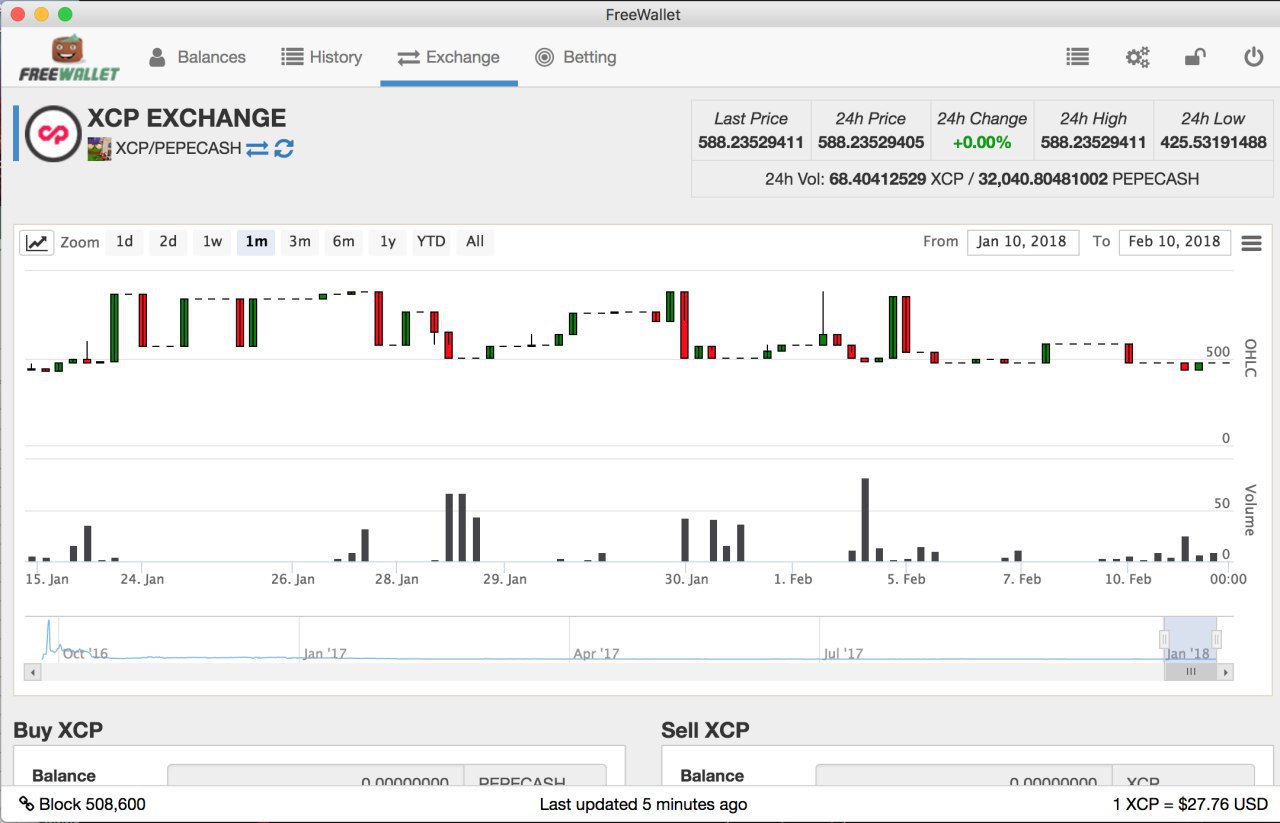Click the XCP Counterparty logo
This screenshot has width=1280, height=823.
pos(52,134)
